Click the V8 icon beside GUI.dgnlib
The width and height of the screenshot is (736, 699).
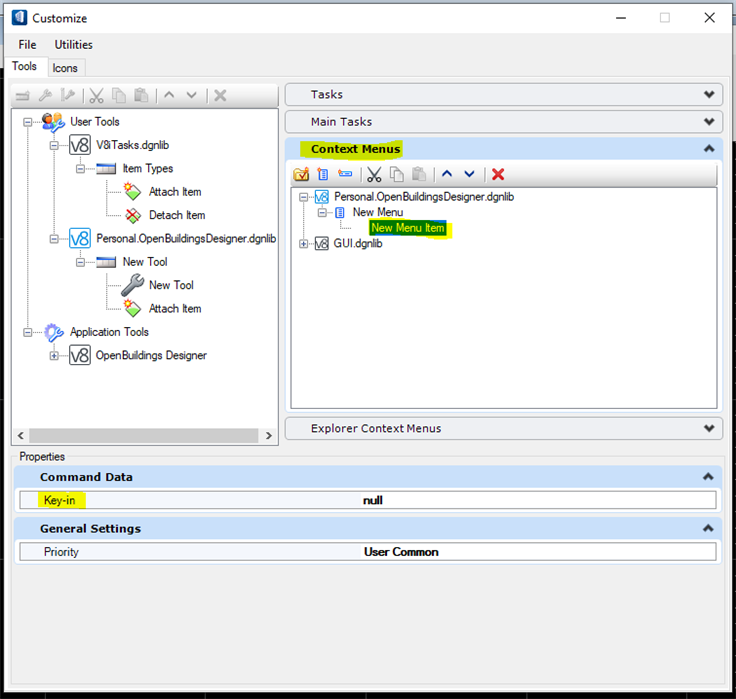tap(322, 244)
